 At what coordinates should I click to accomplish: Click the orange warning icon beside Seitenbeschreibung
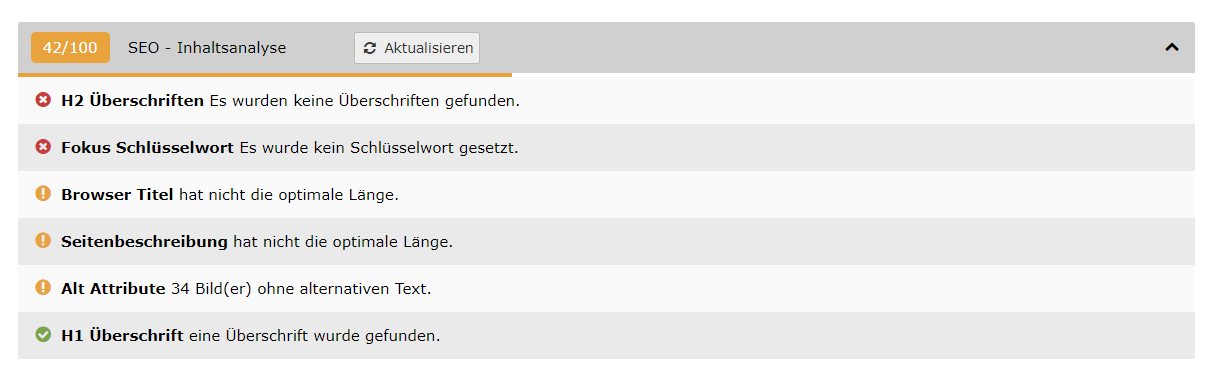[x=43, y=241]
